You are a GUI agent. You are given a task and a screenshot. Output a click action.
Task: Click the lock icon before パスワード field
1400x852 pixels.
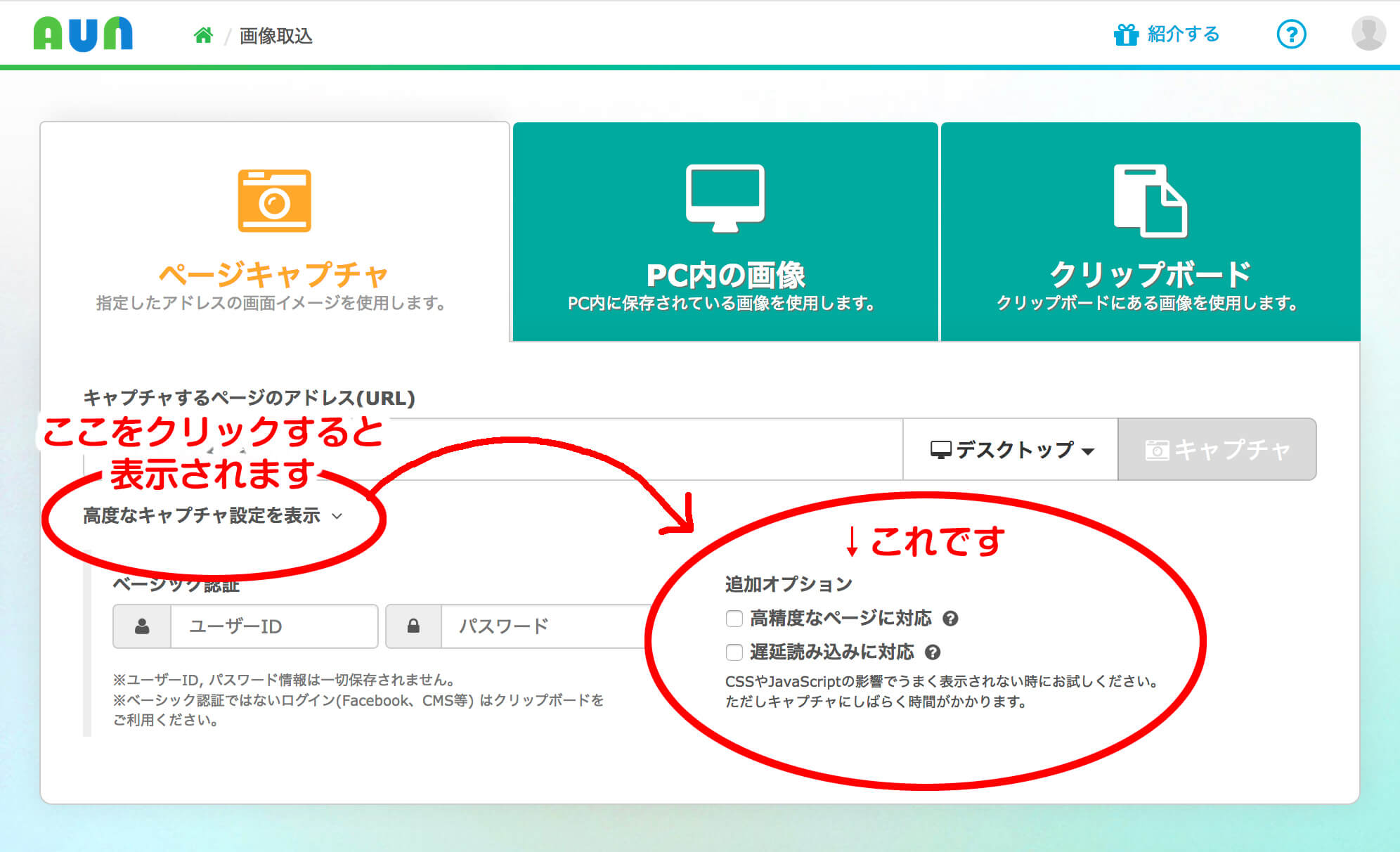(x=413, y=626)
